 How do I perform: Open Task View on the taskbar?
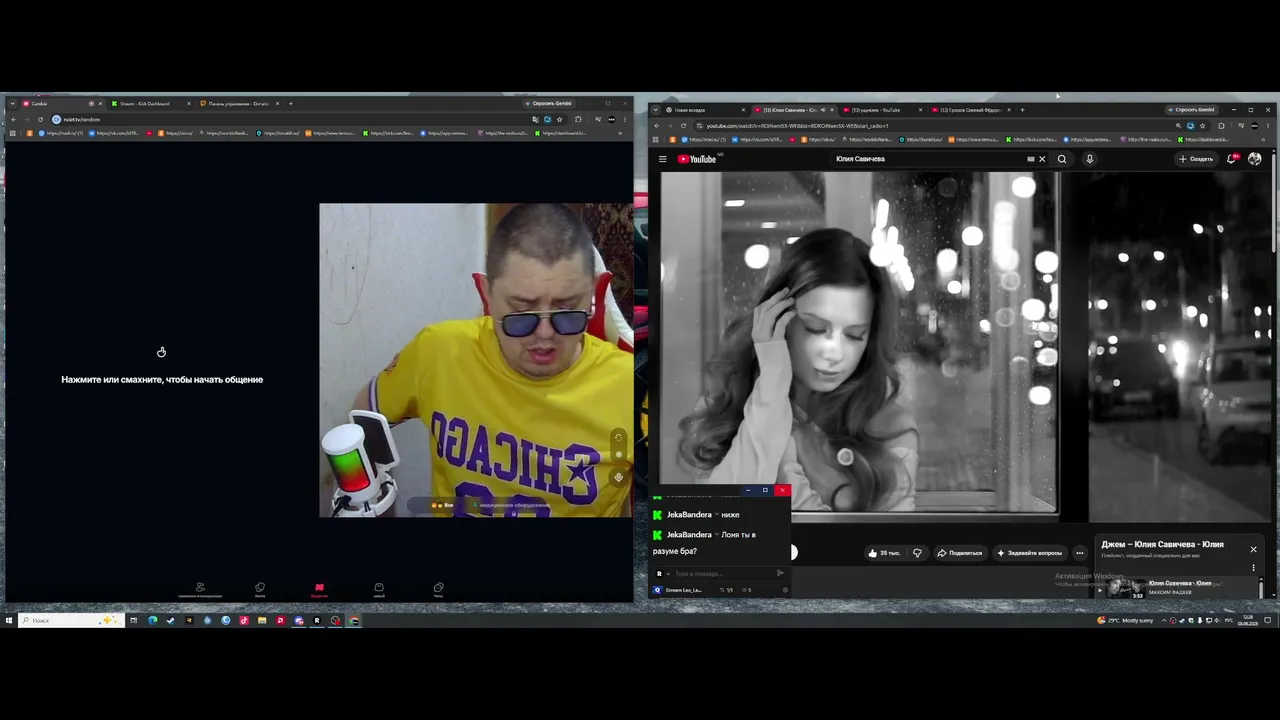pyautogui.click(x=133, y=620)
